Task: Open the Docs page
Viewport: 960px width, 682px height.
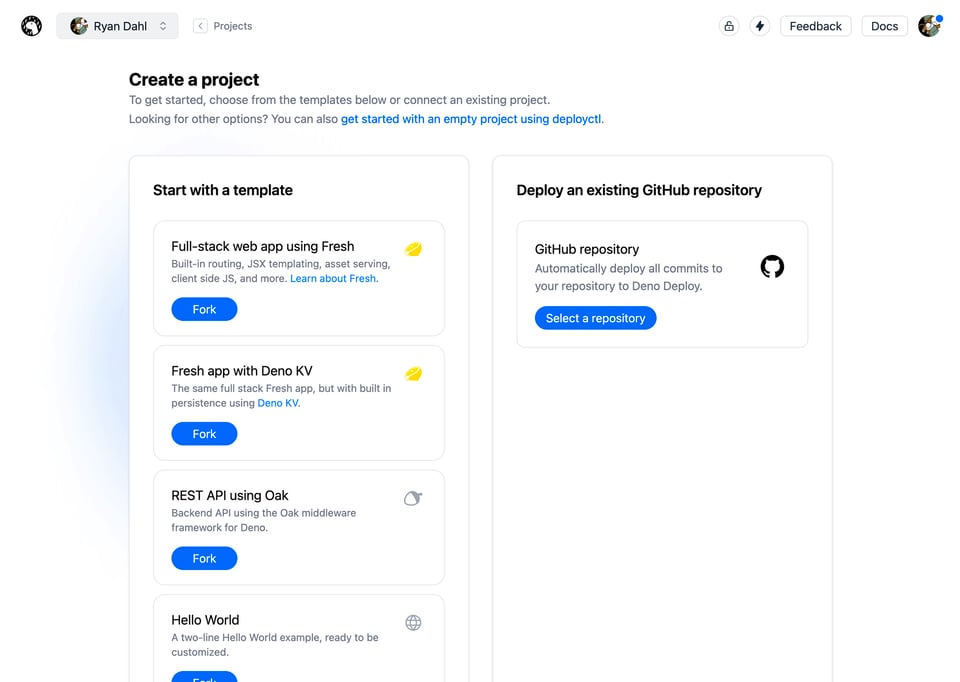Action: pos(884,26)
